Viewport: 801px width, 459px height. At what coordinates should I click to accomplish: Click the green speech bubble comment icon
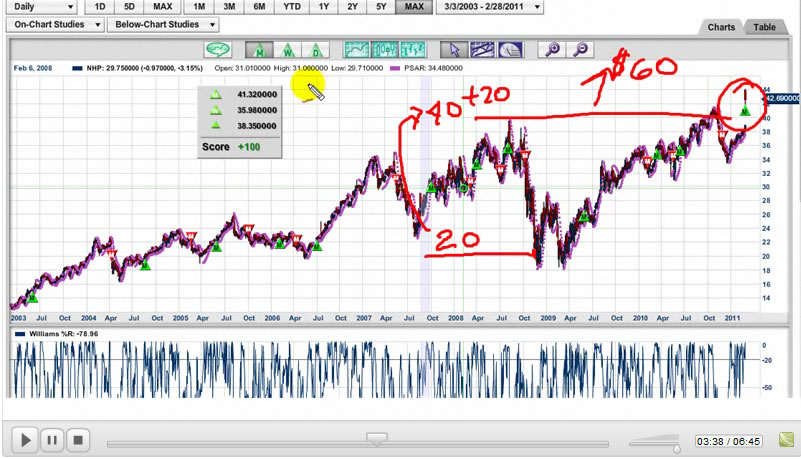[218, 50]
